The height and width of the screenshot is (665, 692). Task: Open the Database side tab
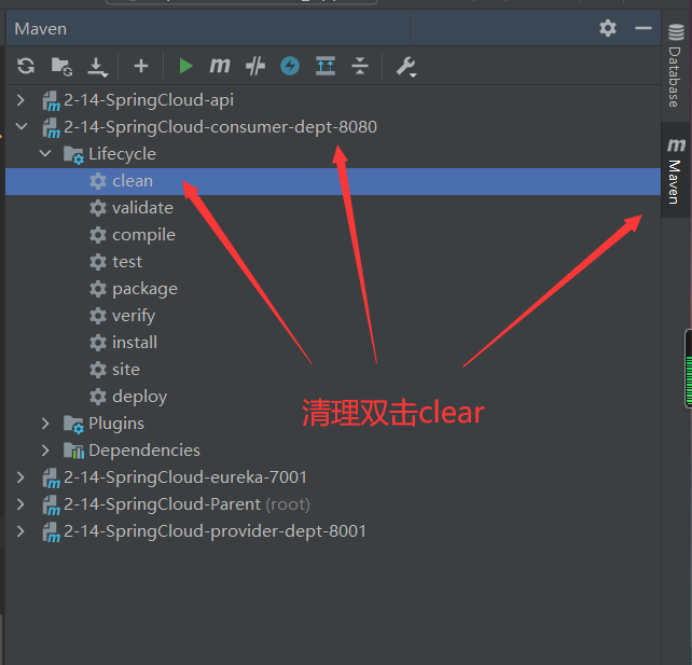pos(676,65)
